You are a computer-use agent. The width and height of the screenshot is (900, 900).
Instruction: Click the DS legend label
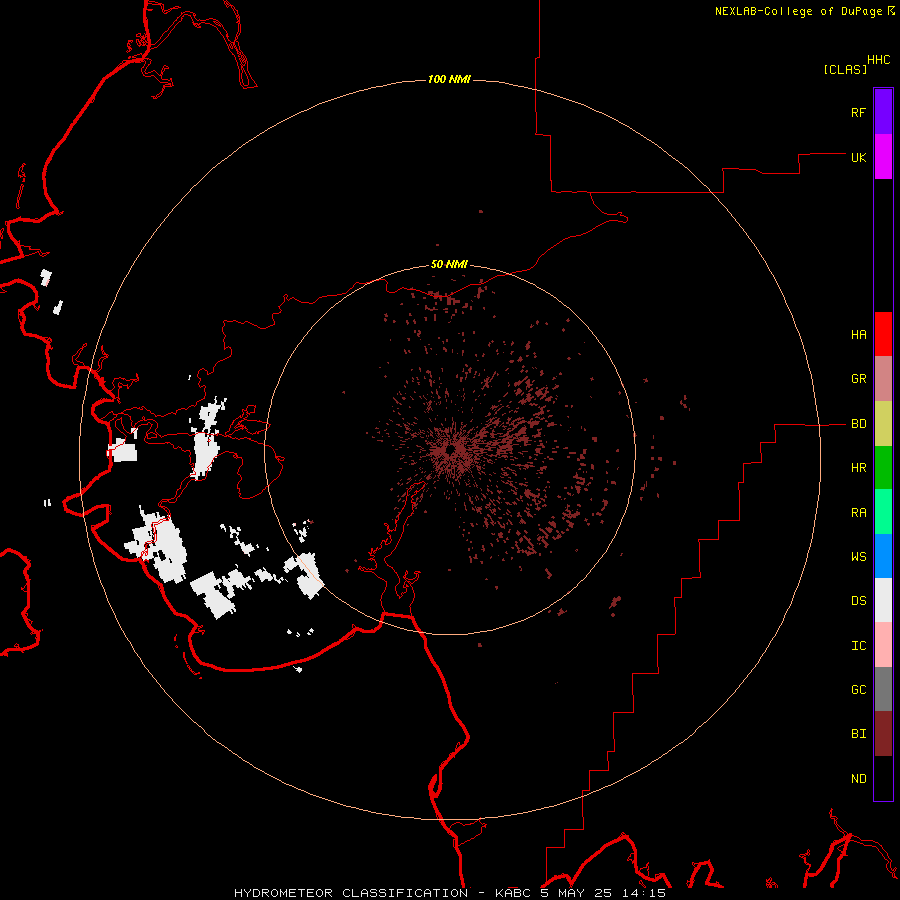[x=859, y=601]
